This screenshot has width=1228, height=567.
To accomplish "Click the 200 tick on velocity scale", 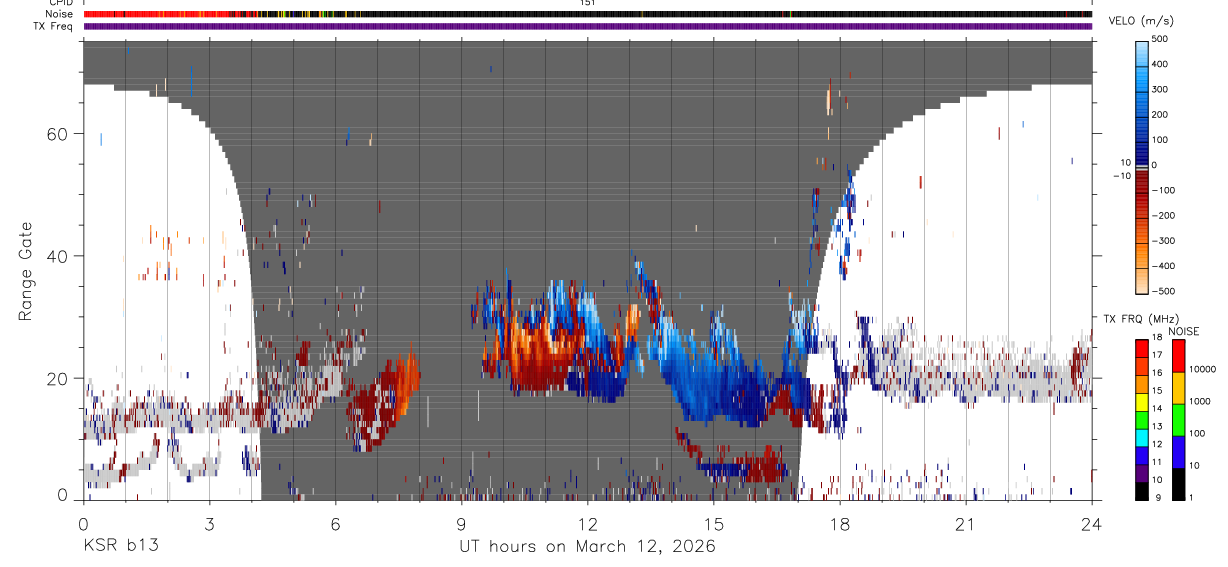I will pyautogui.click(x=1161, y=115).
